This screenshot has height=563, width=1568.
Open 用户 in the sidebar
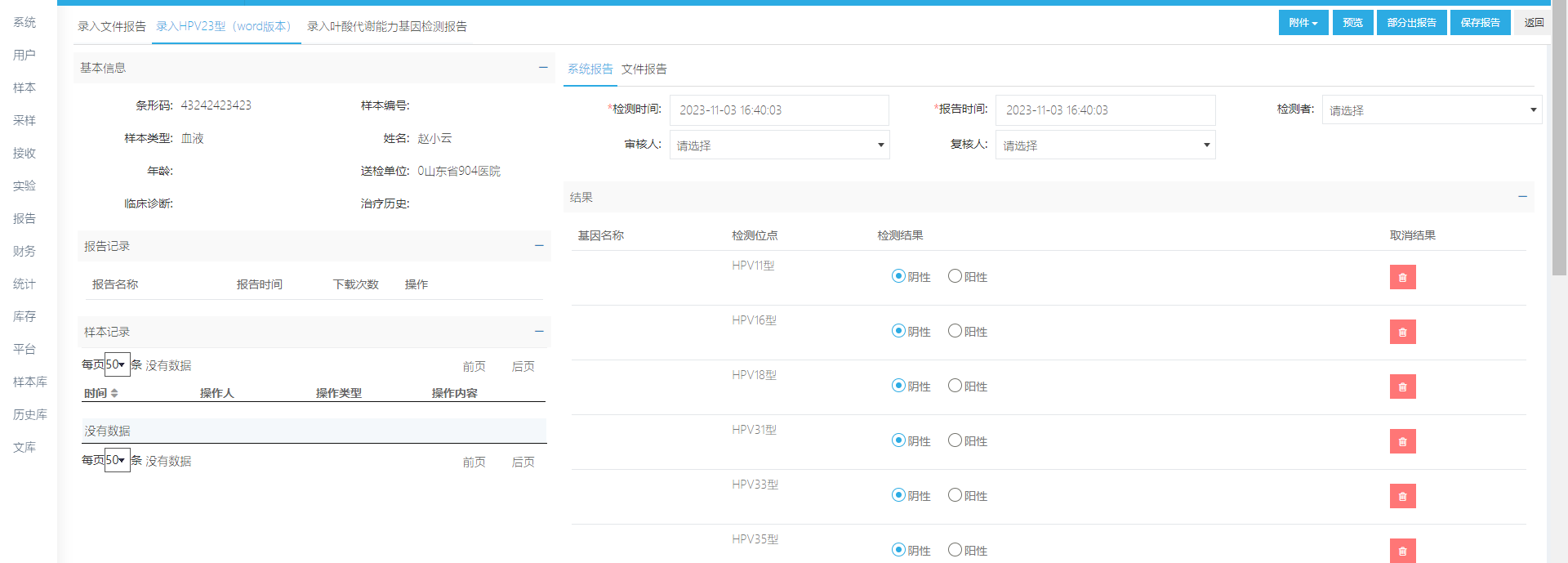tap(24, 55)
